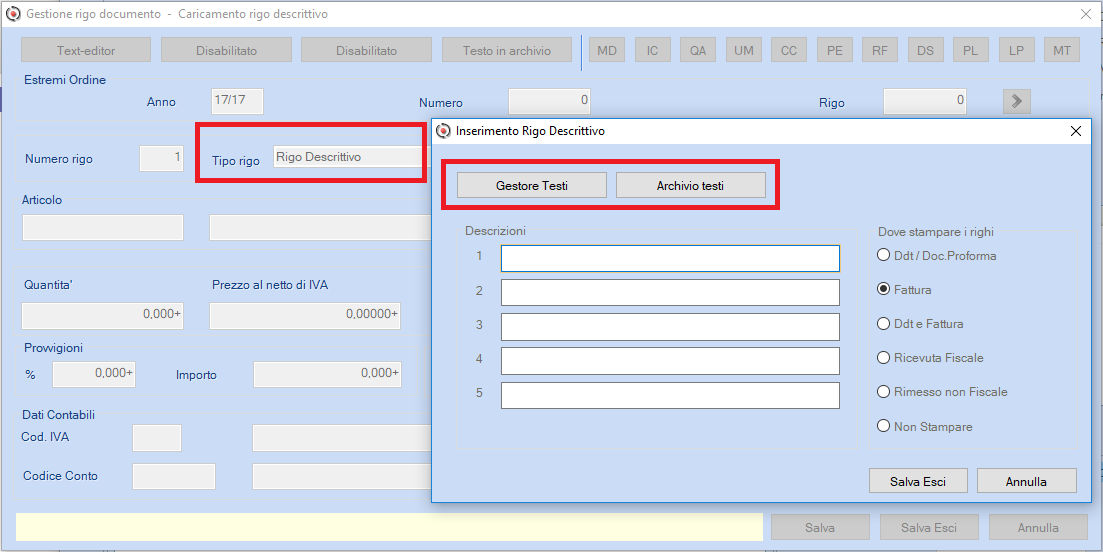
Task: Click Salva Esci in the main window
Action: click(929, 527)
